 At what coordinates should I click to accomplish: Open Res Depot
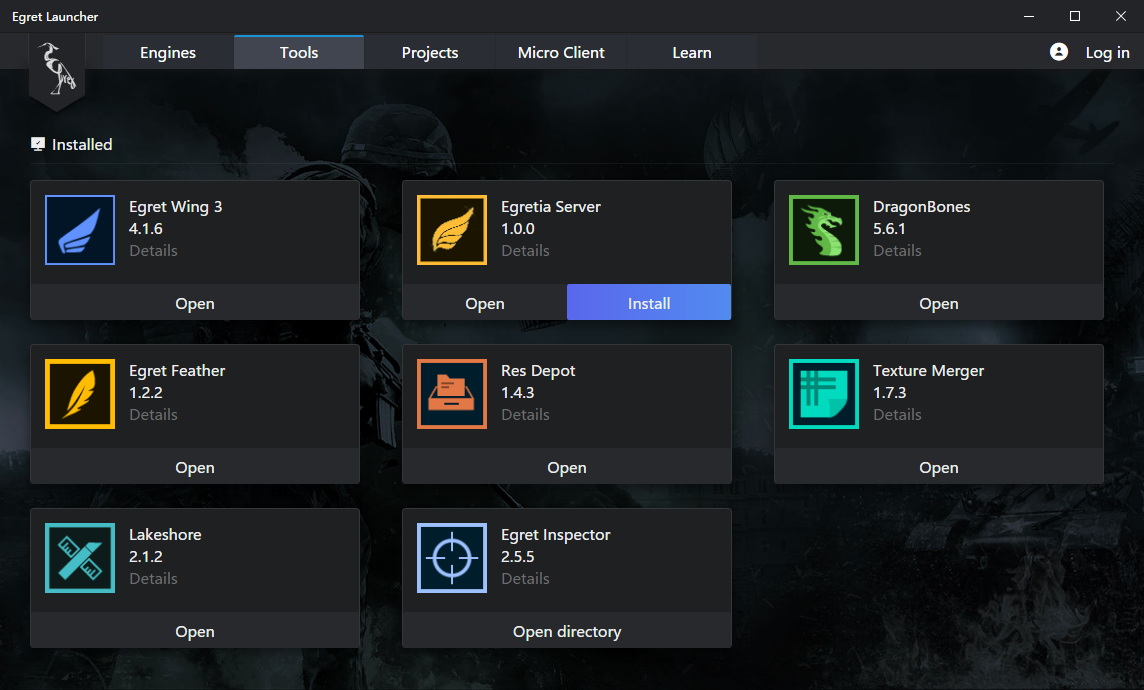[x=567, y=467]
